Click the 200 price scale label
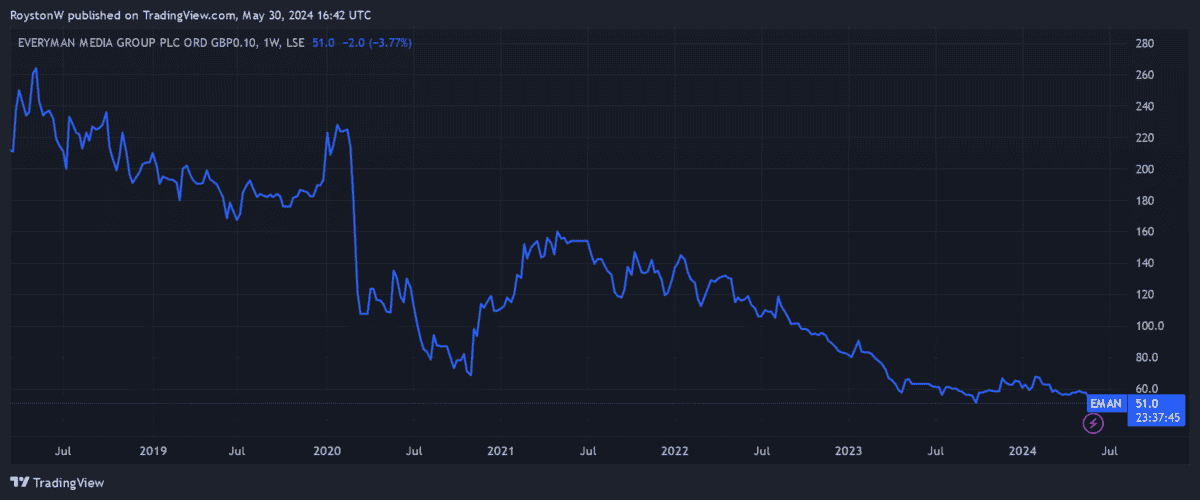 1146,170
